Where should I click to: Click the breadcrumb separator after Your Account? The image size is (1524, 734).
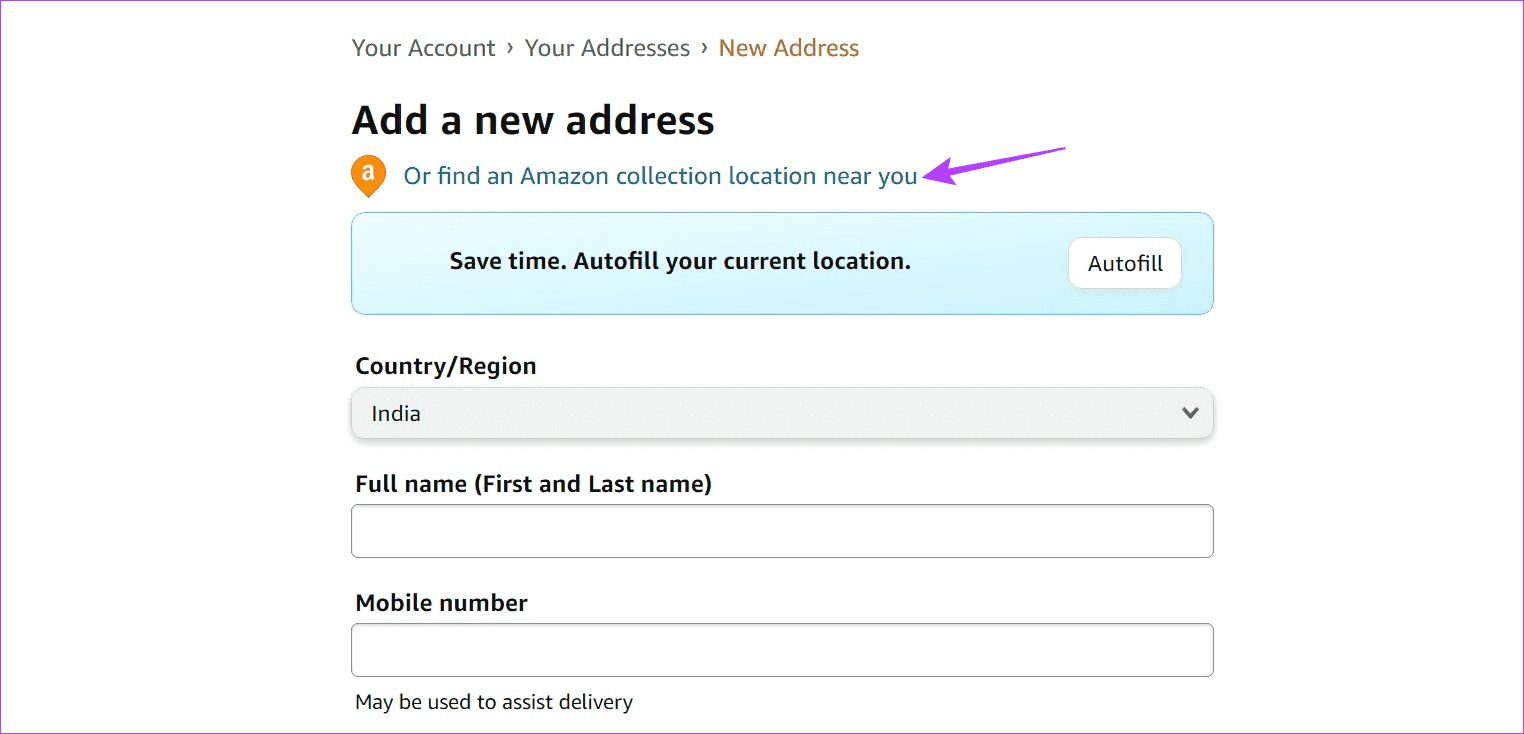point(510,48)
